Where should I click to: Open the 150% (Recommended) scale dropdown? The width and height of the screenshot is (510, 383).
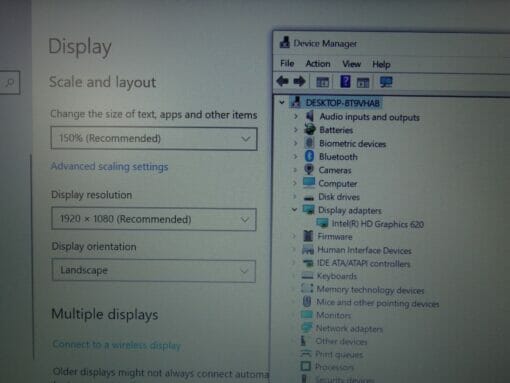click(x=154, y=138)
